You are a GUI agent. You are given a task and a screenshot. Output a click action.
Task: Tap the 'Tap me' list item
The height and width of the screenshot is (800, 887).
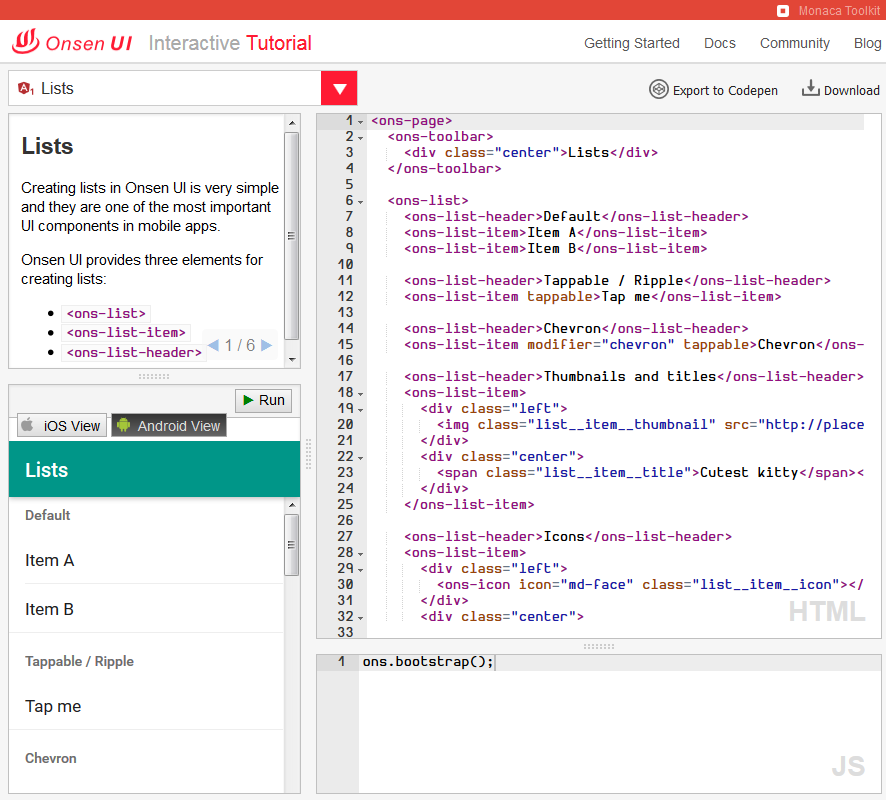(150, 706)
